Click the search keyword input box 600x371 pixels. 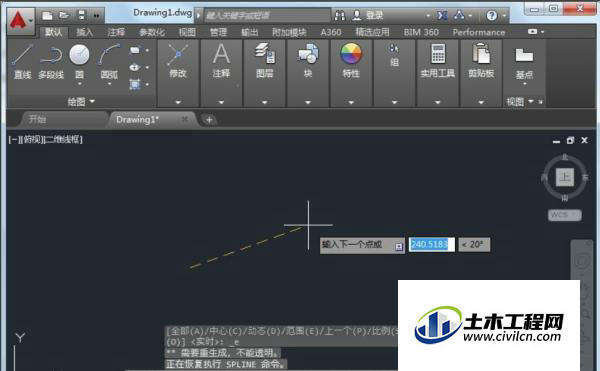(x=267, y=16)
